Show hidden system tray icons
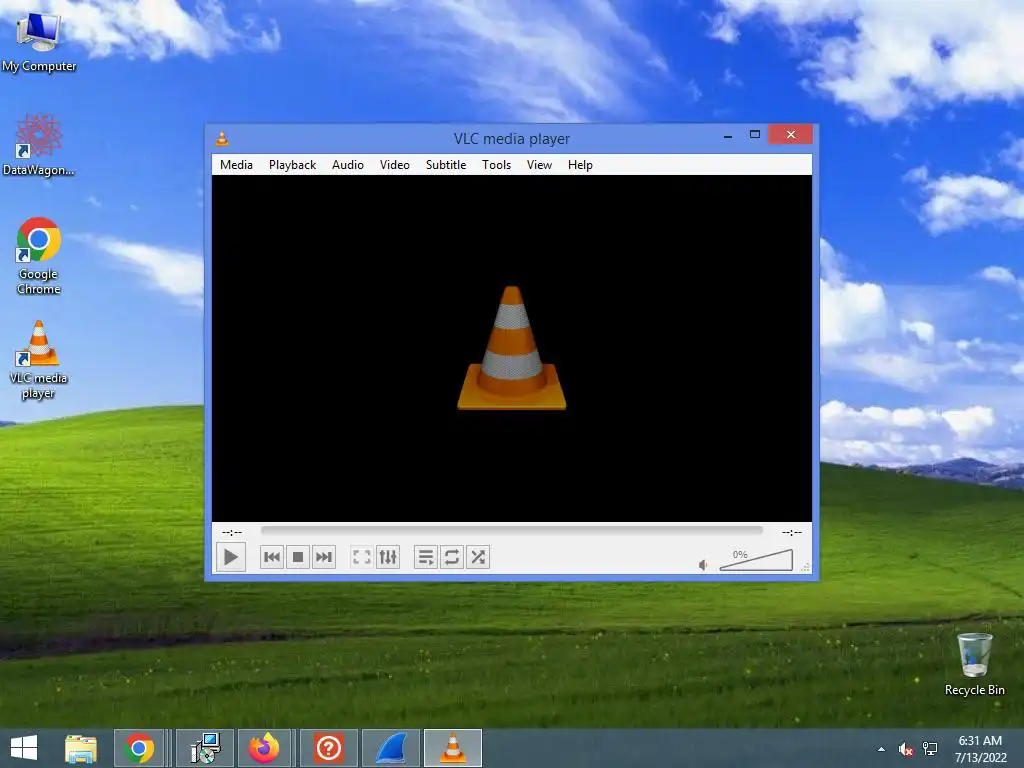The width and height of the screenshot is (1024, 768). 882,749
